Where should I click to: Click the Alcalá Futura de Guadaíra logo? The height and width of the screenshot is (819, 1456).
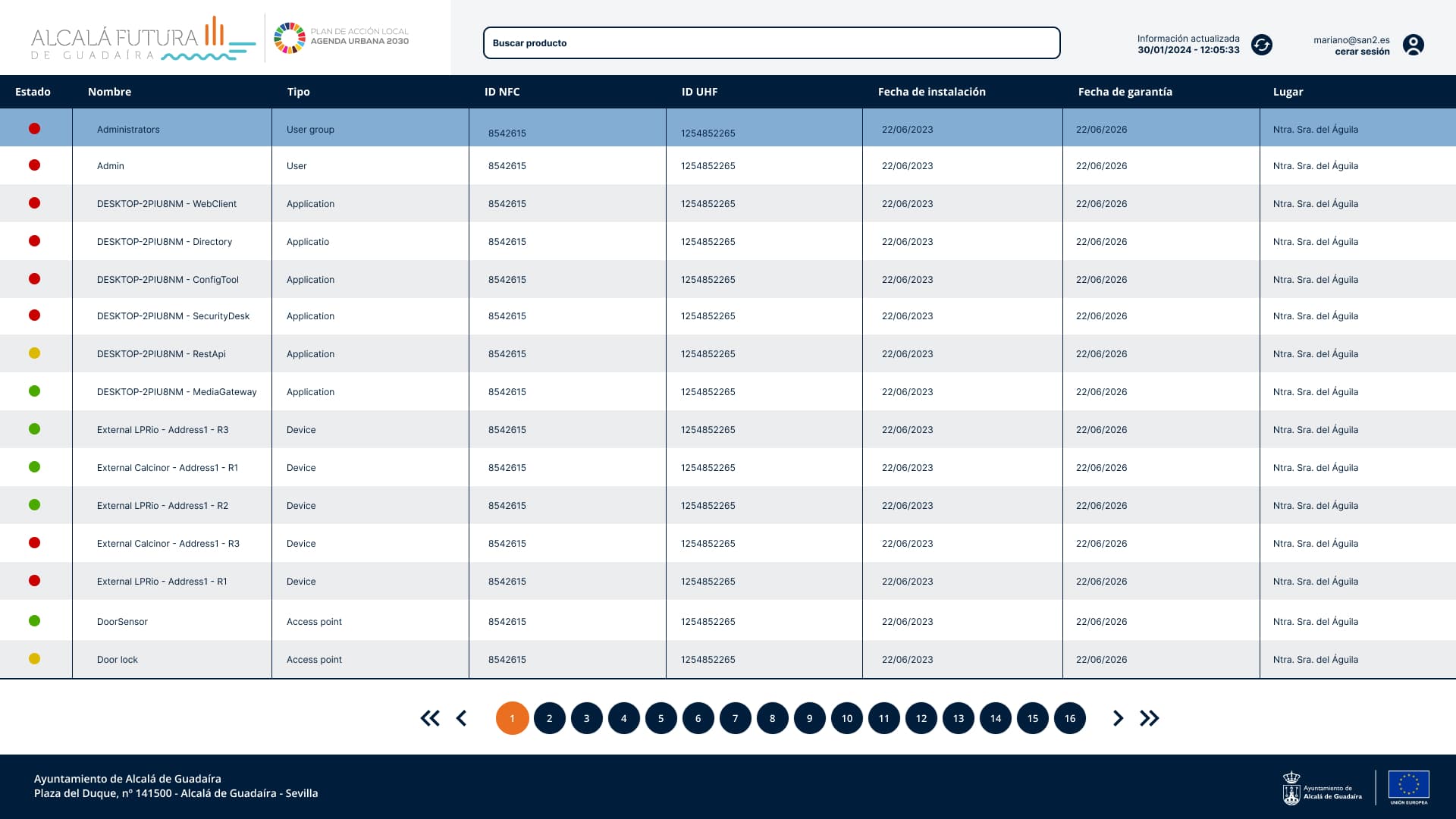[143, 39]
